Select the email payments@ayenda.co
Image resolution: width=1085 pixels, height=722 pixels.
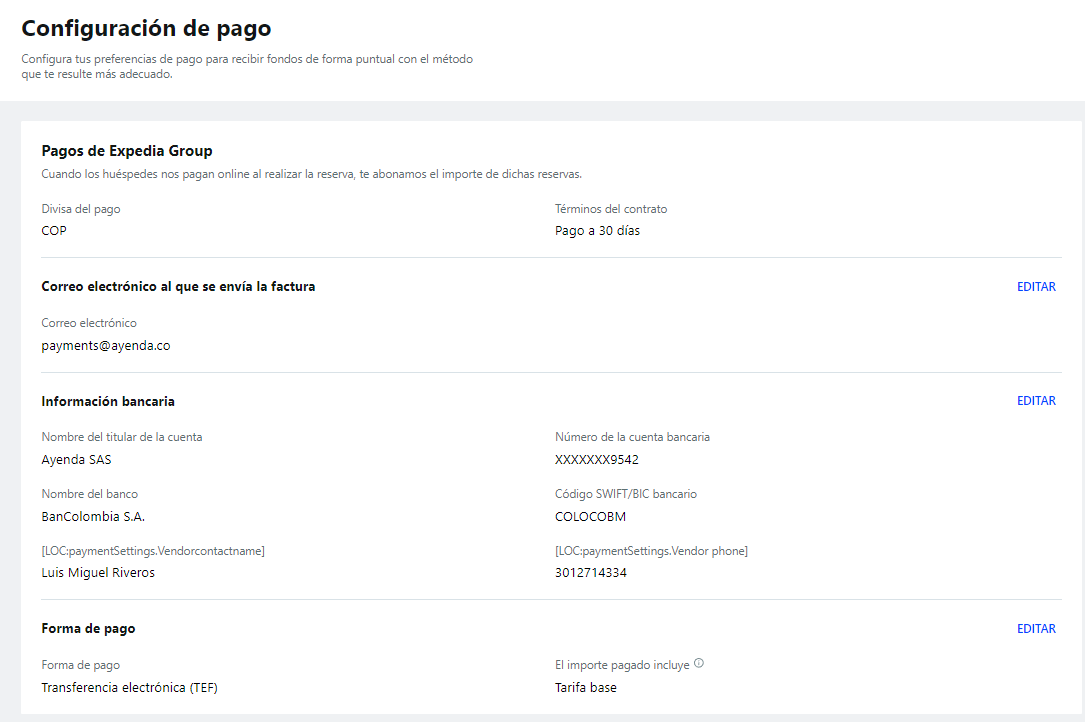tap(106, 345)
